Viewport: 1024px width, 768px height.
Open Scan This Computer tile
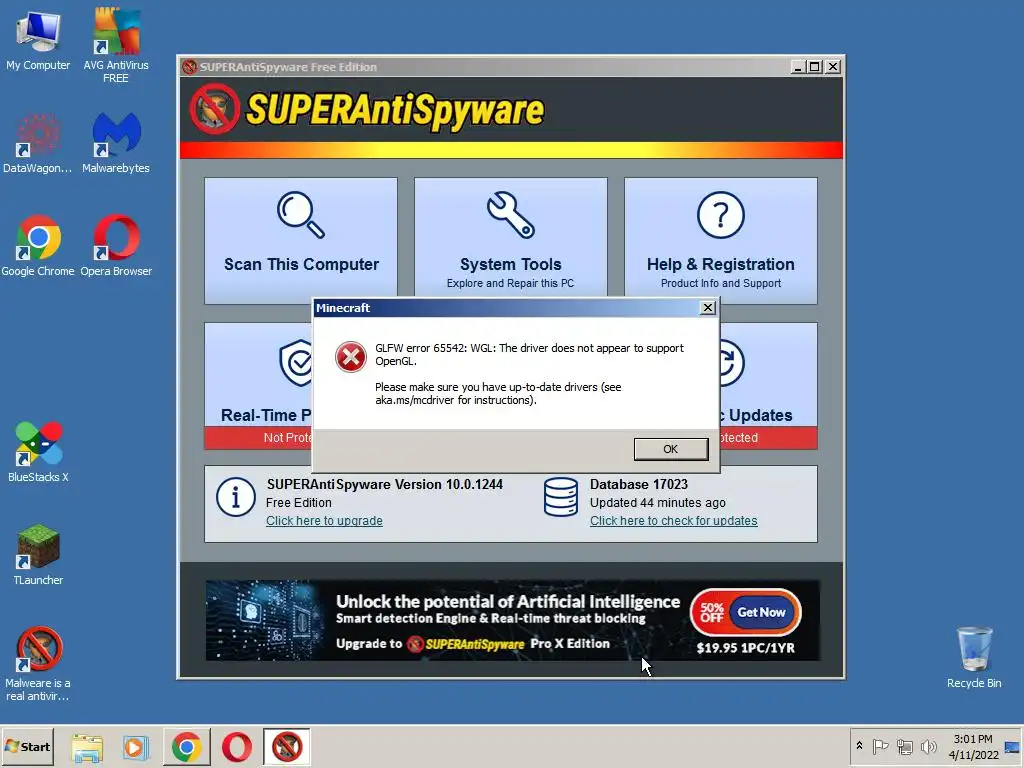pos(301,240)
